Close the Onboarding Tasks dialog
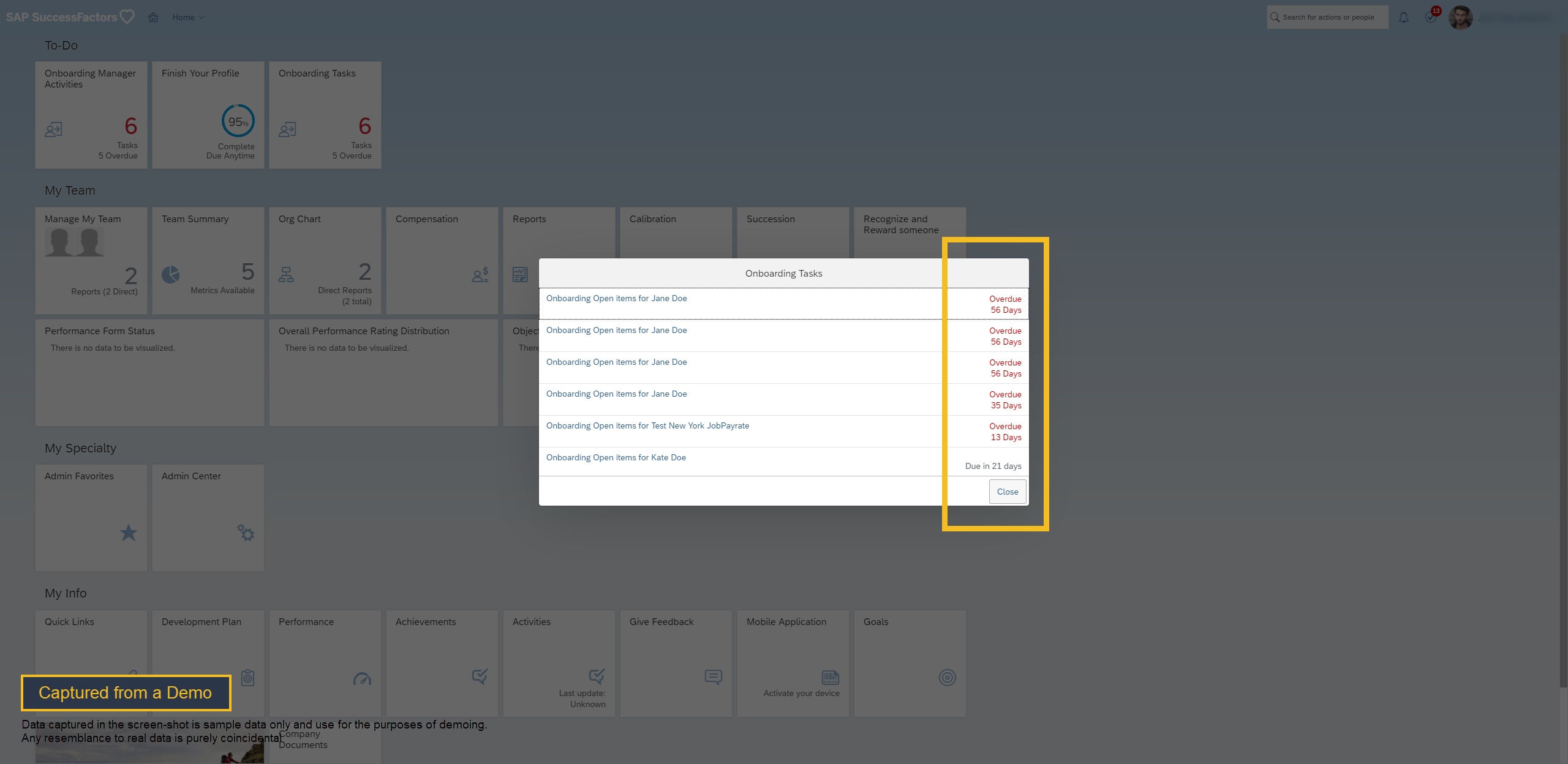The image size is (1568, 764). pyautogui.click(x=1008, y=492)
